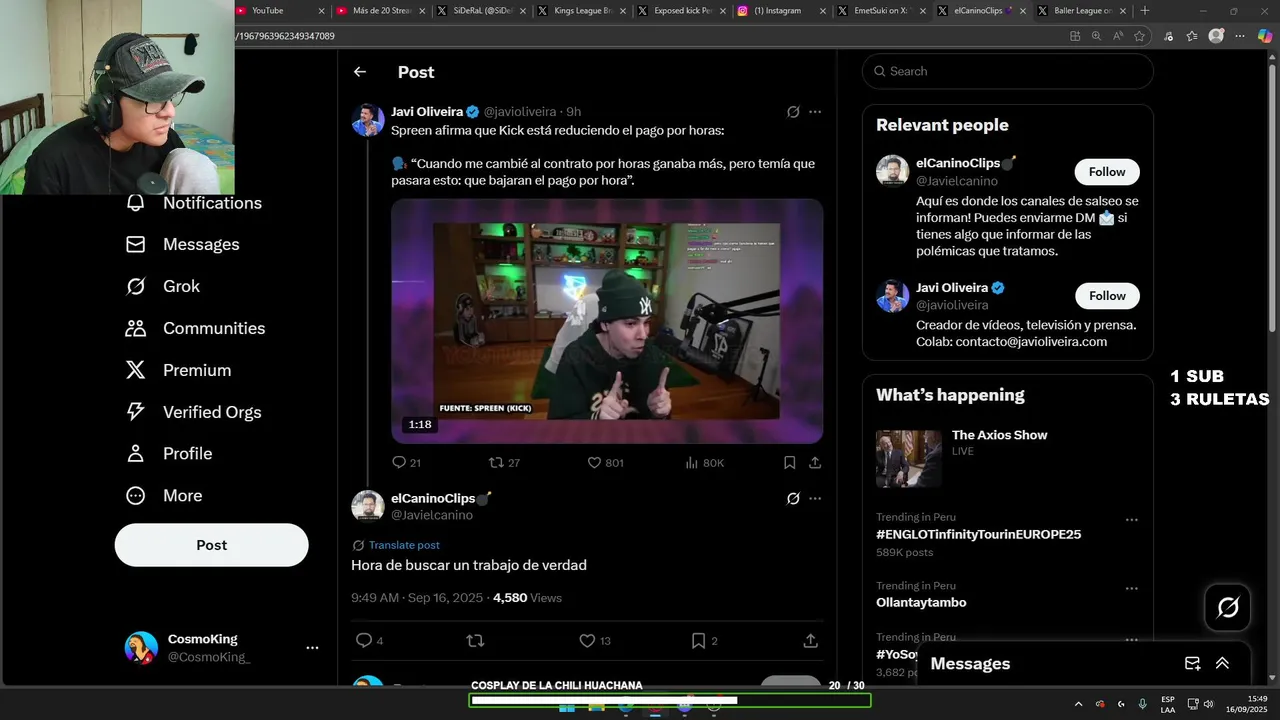Open Premium in the sidebar
Image resolution: width=1280 pixels, height=720 pixels.
point(178,370)
